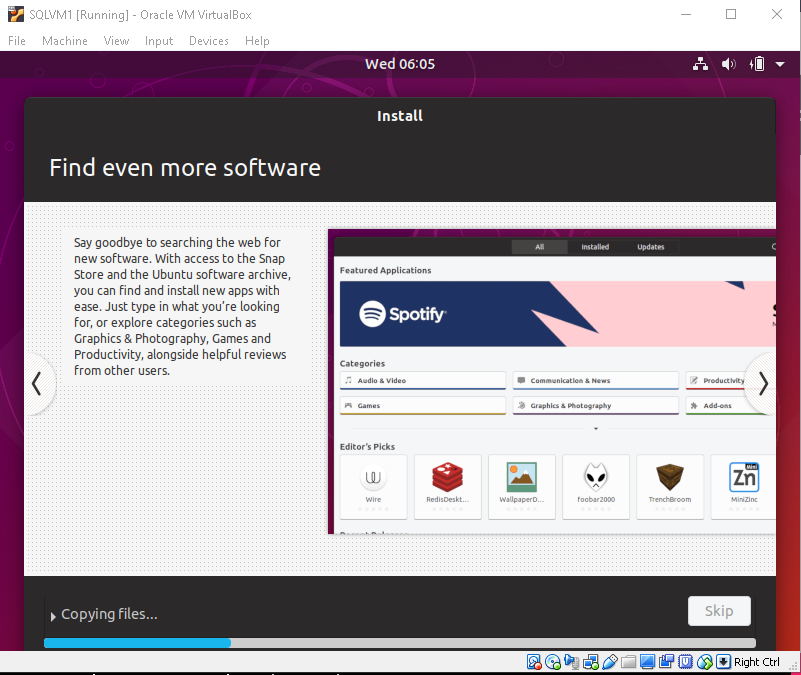801x675 pixels.
Task: Click the hard disk activity status icon
Action: [x=535, y=662]
